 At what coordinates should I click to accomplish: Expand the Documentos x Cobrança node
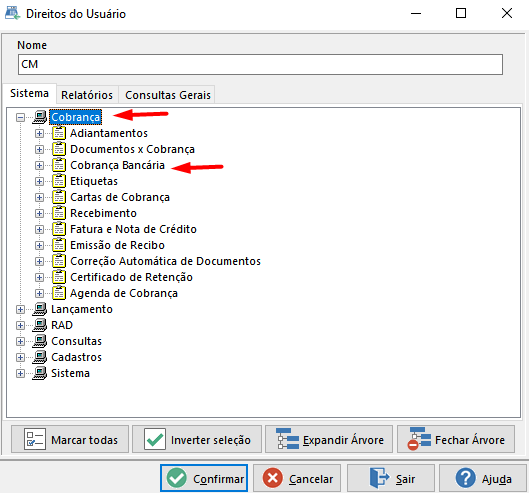pyautogui.click(x=39, y=149)
